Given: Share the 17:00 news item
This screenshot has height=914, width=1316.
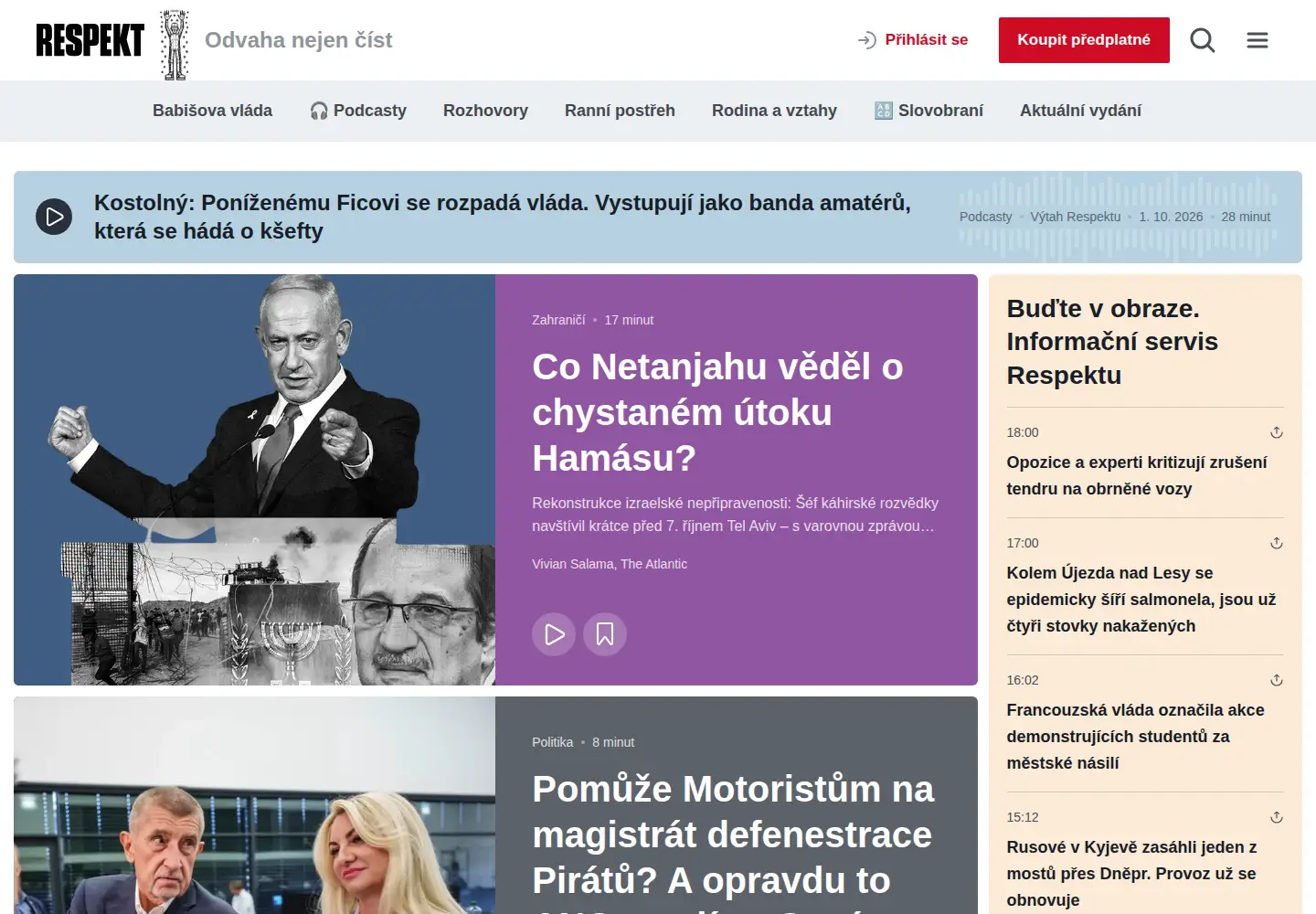Looking at the screenshot, I should (x=1277, y=543).
